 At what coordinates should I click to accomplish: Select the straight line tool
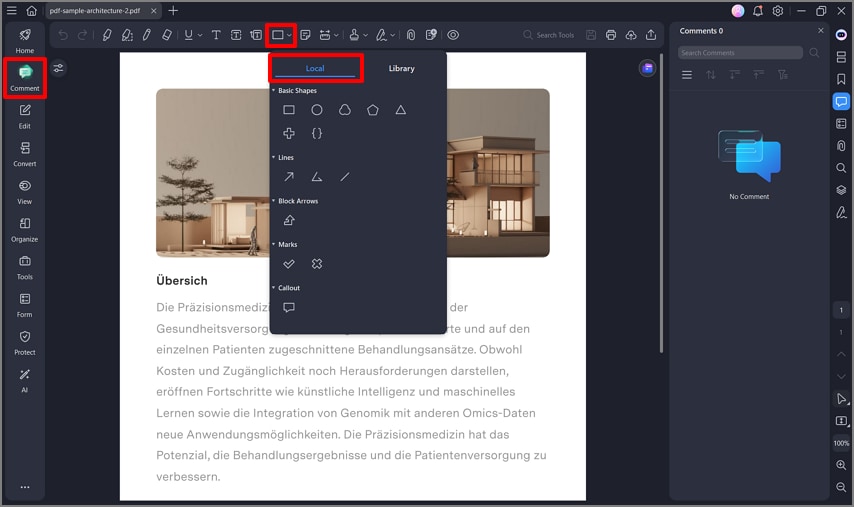345,176
